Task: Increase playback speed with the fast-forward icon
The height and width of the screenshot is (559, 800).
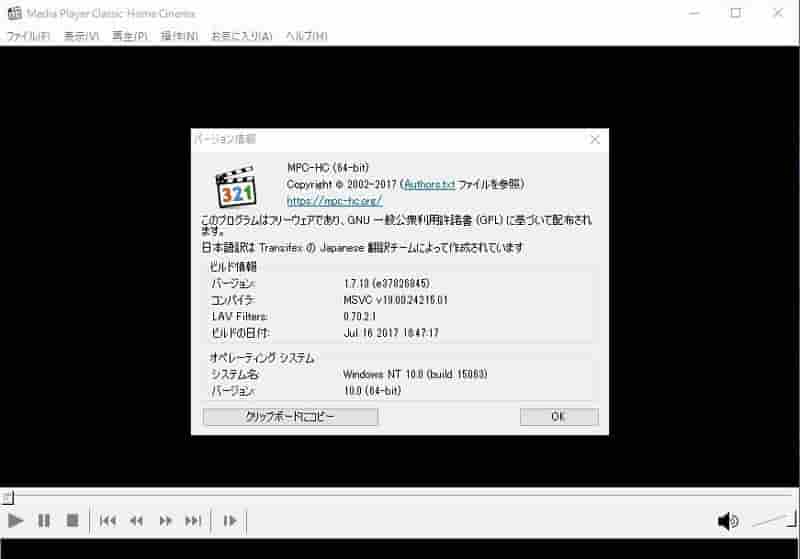Action: coord(165,521)
